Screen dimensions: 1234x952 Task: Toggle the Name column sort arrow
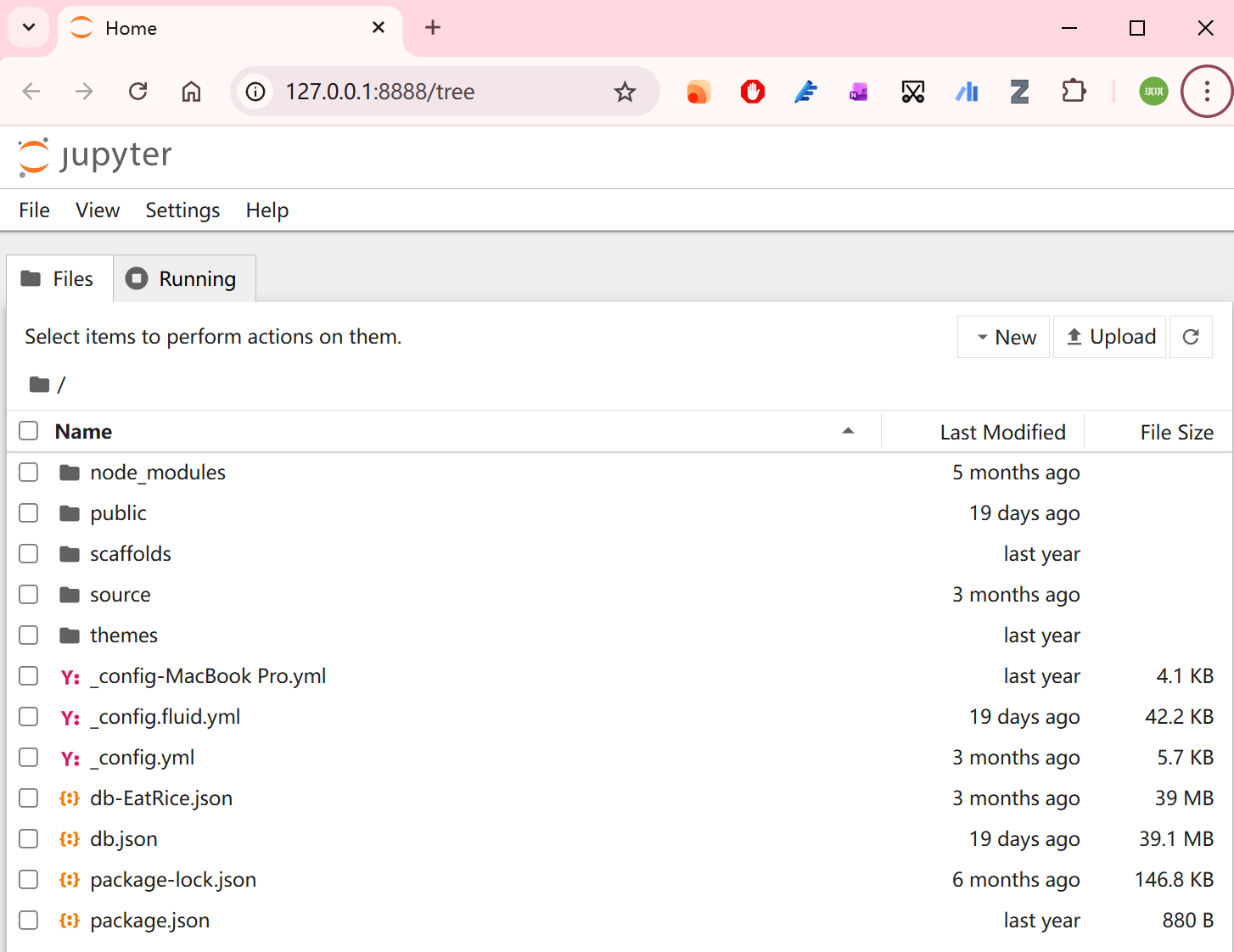pos(847,431)
